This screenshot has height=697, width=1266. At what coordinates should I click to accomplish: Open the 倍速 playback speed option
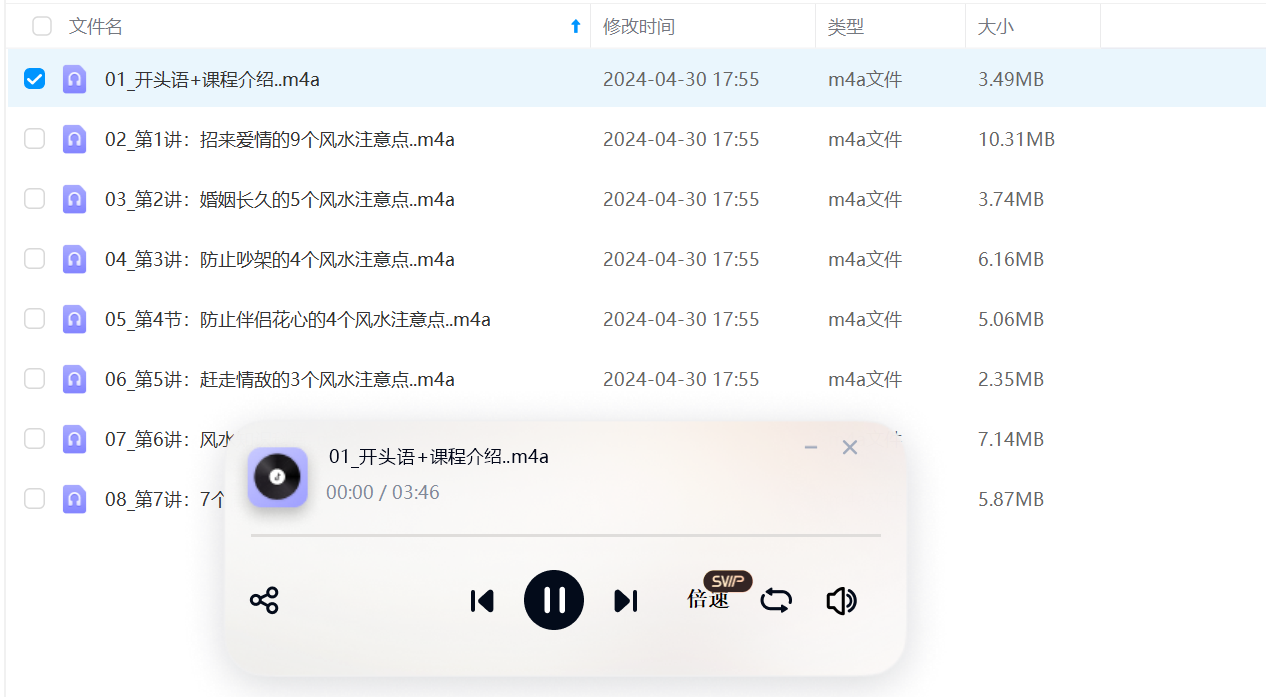708,600
